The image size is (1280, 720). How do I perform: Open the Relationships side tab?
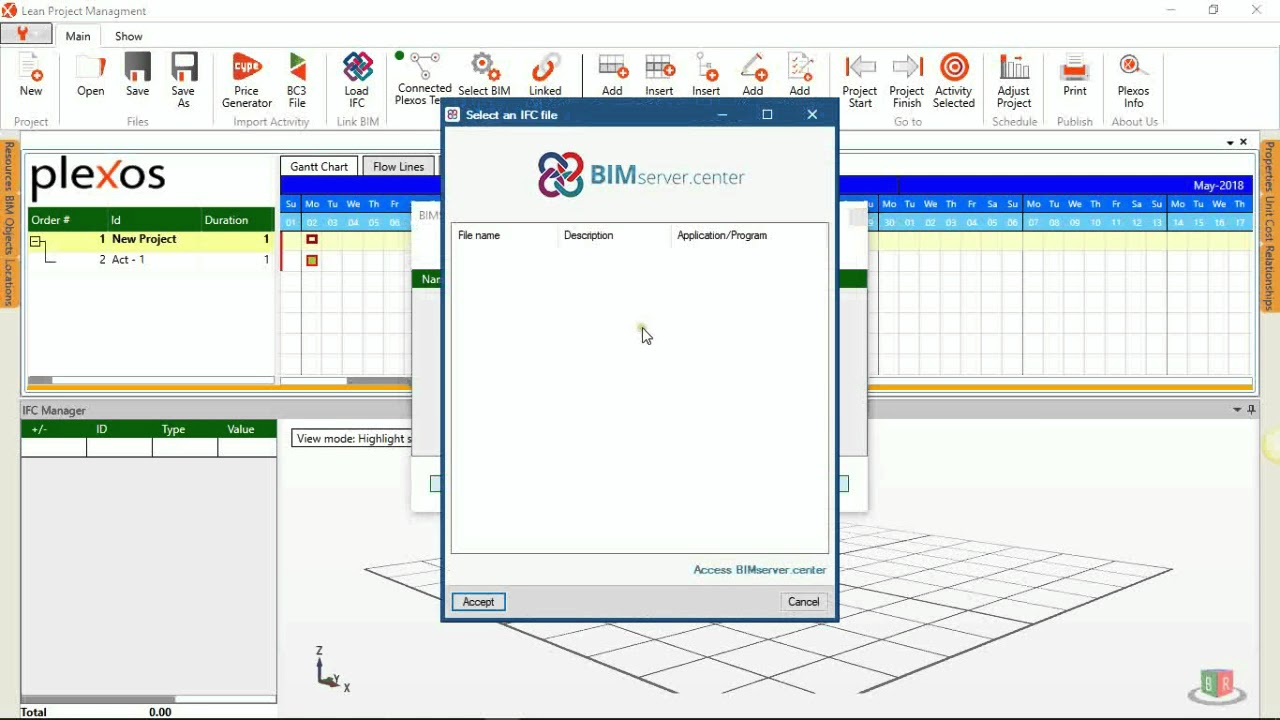click(x=1270, y=278)
